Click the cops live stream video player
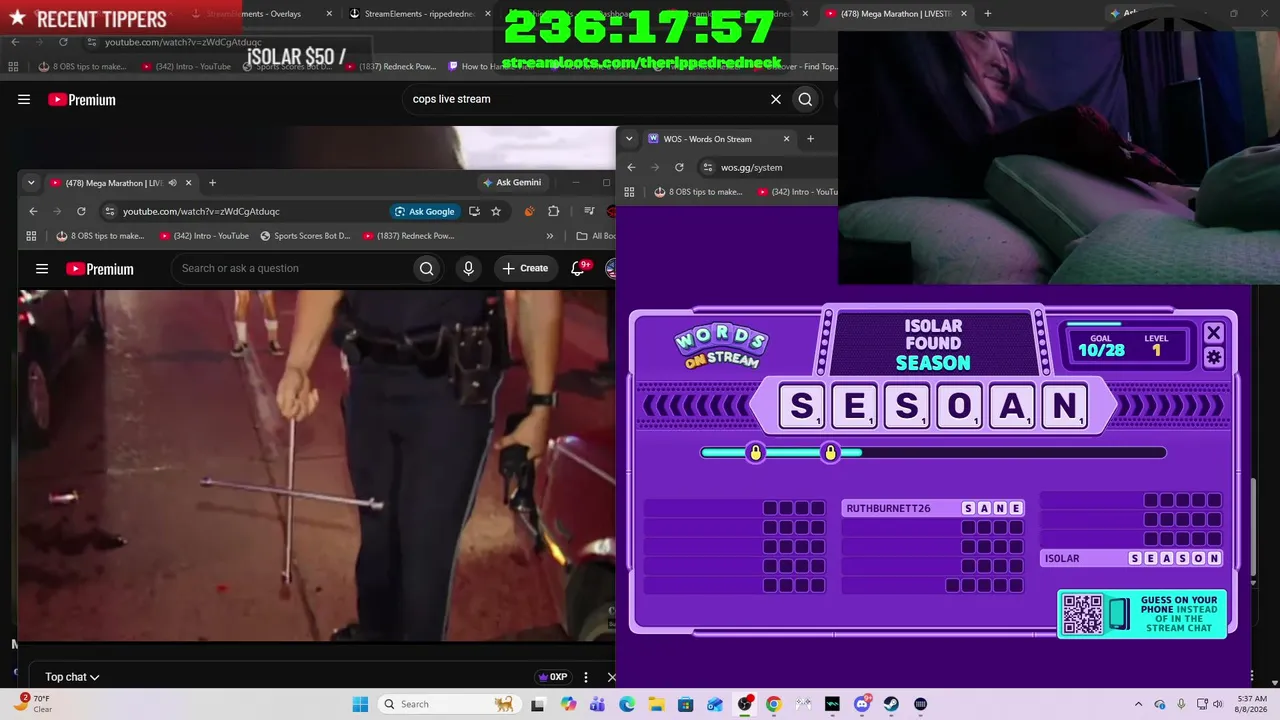The width and height of the screenshot is (1280, 720). tap(316, 465)
